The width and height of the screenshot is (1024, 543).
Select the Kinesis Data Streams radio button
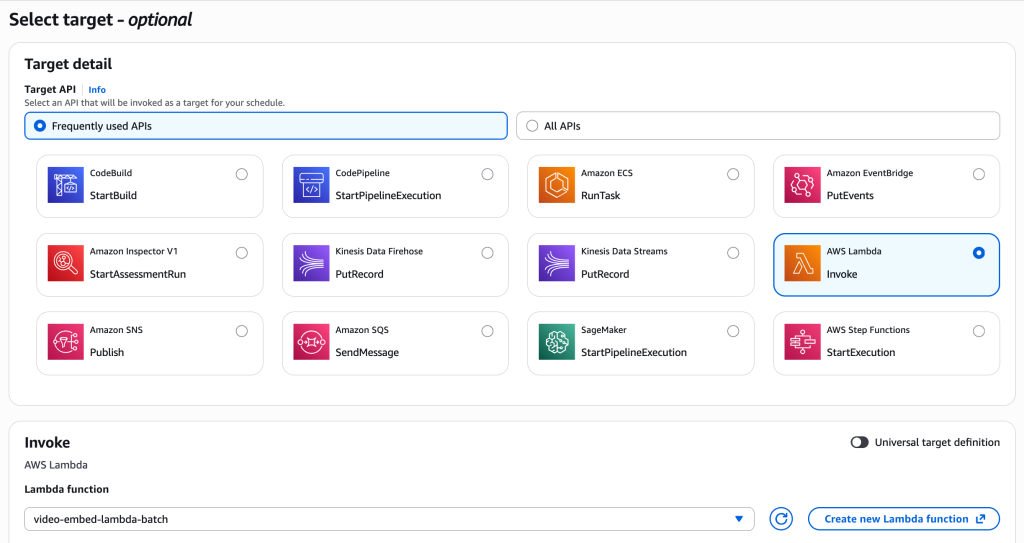click(733, 253)
